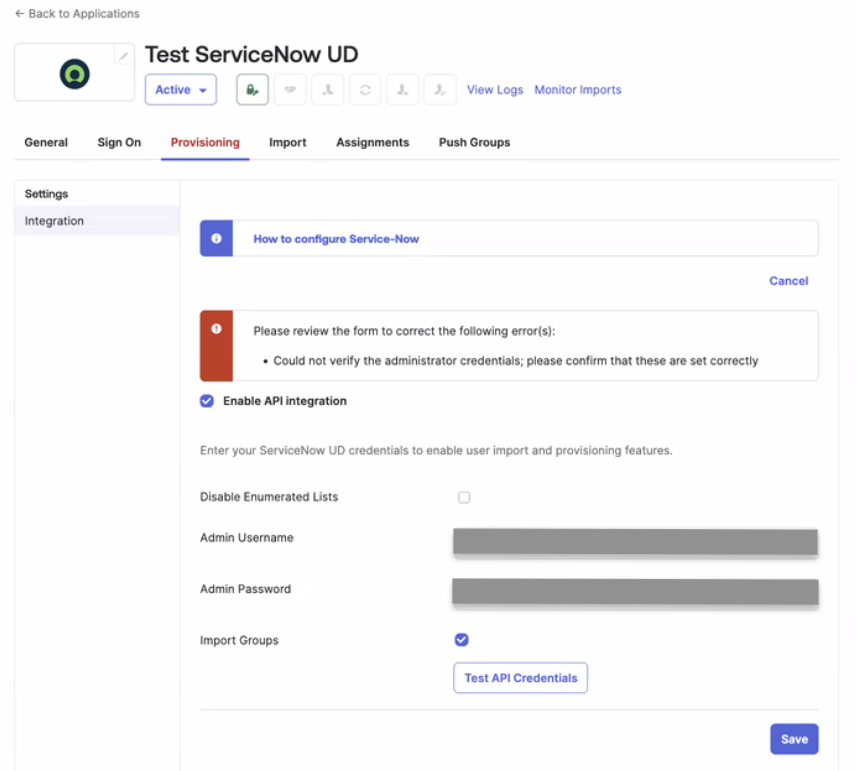
Task: Open the View Logs link
Action: click(495, 89)
